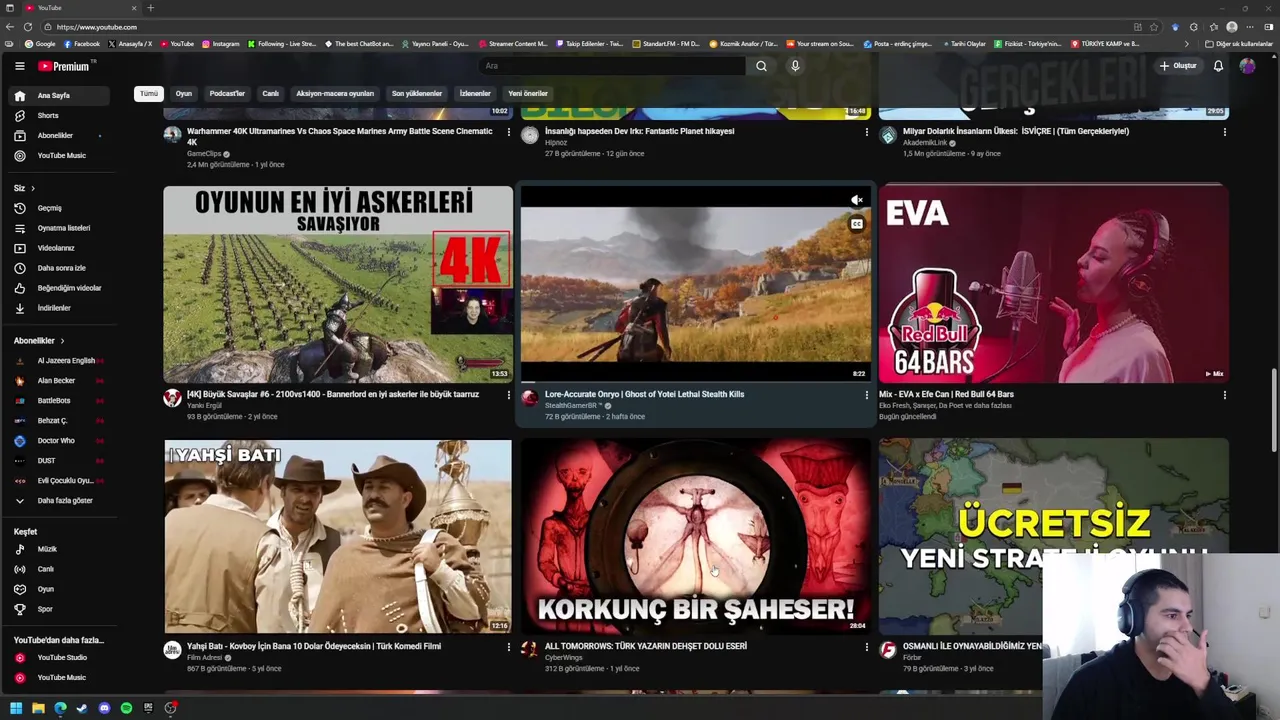Open Steam from the taskbar
Viewport: 1280px width, 720px height.
[82, 708]
